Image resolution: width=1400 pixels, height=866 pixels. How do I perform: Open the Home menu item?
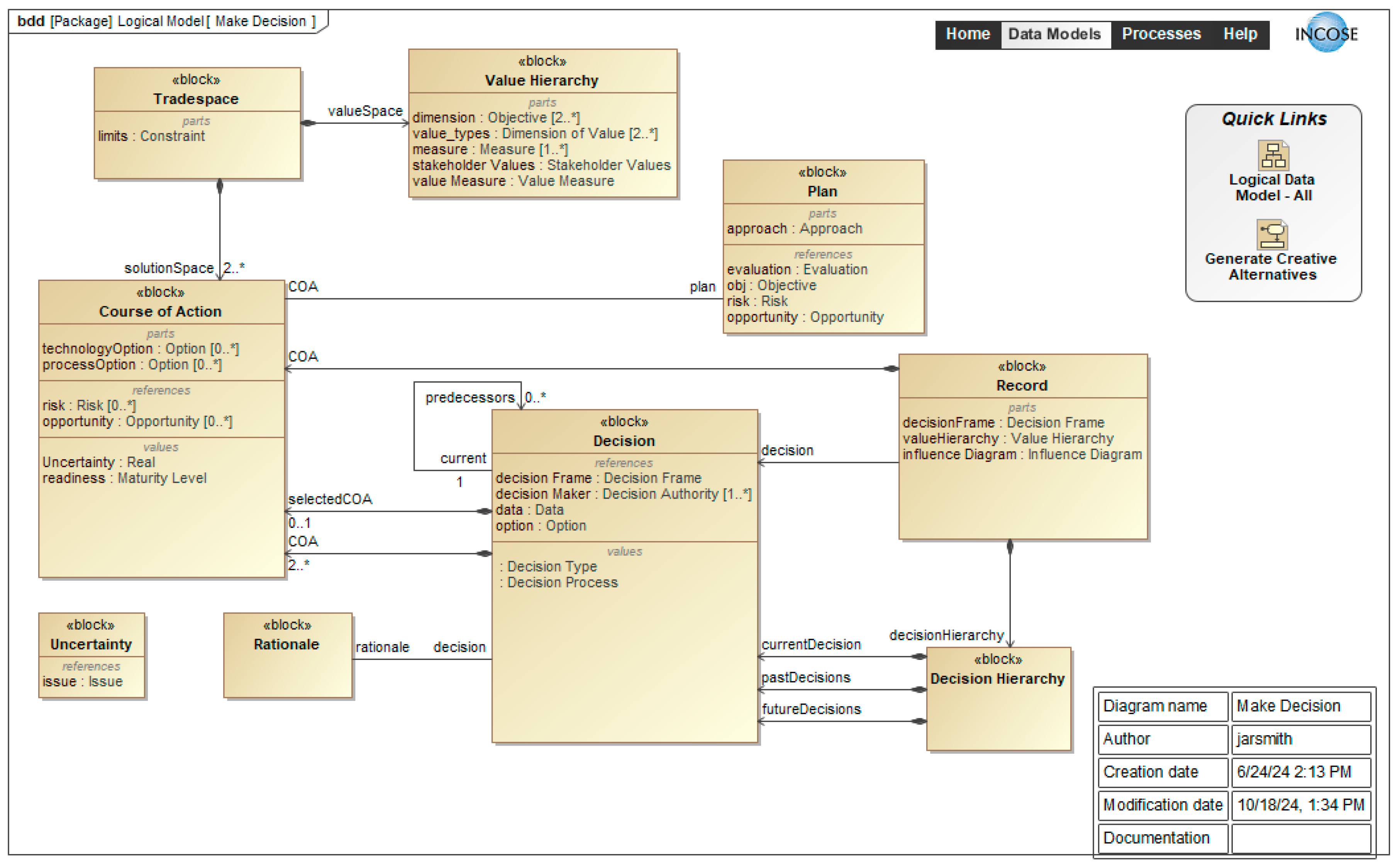(x=967, y=34)
